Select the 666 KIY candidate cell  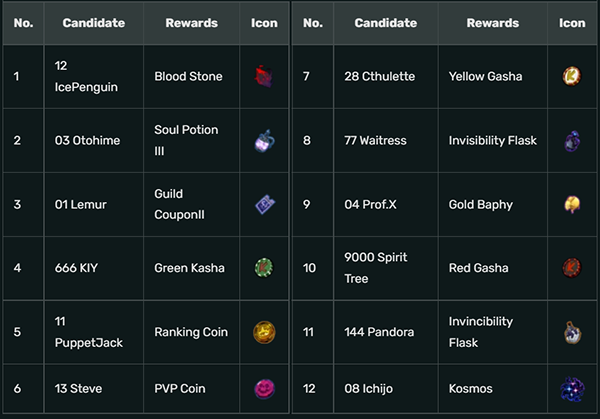[x=94, y=268]
